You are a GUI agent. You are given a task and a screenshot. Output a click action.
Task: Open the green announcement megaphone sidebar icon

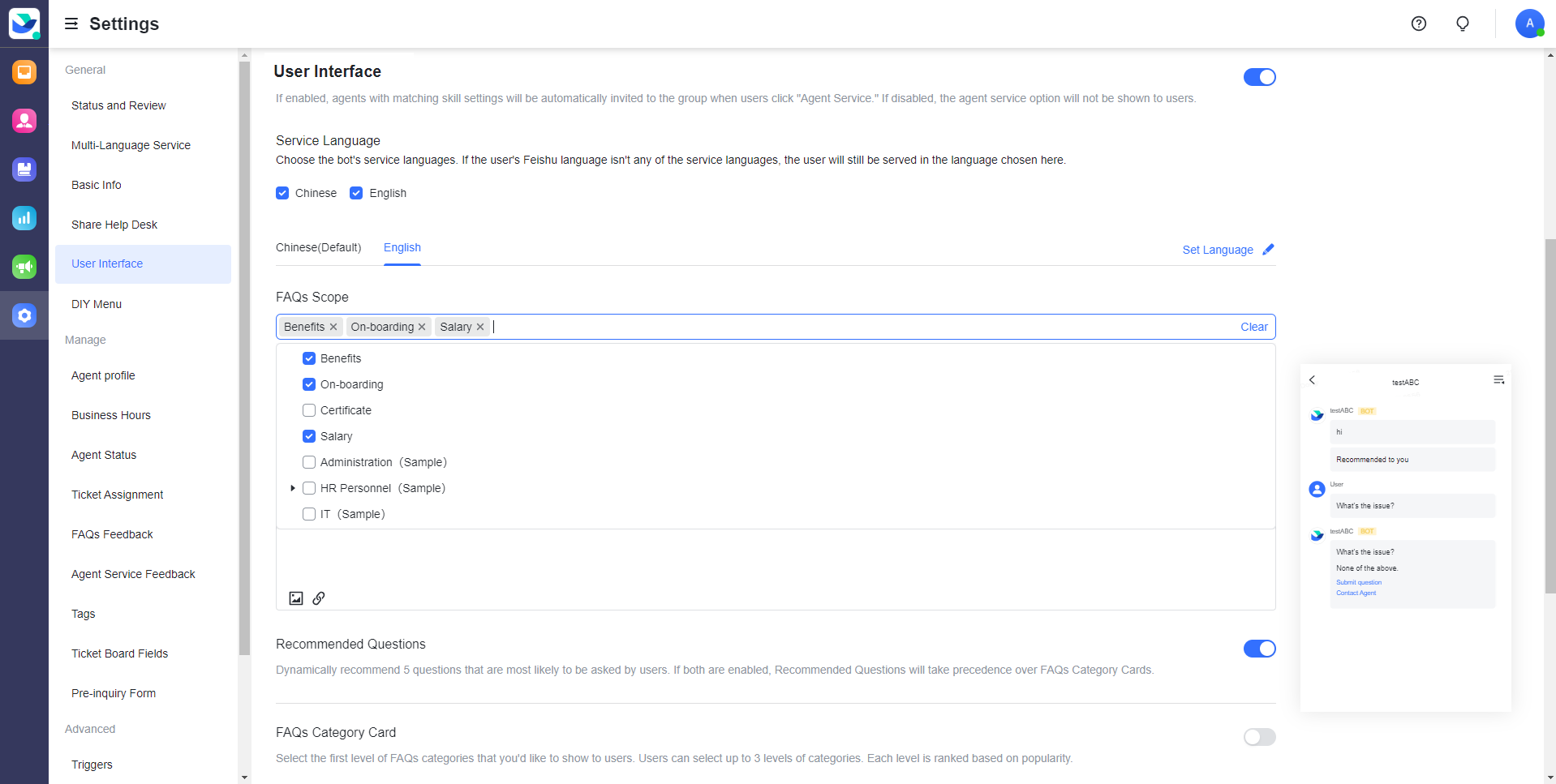[x=24, y=267]
